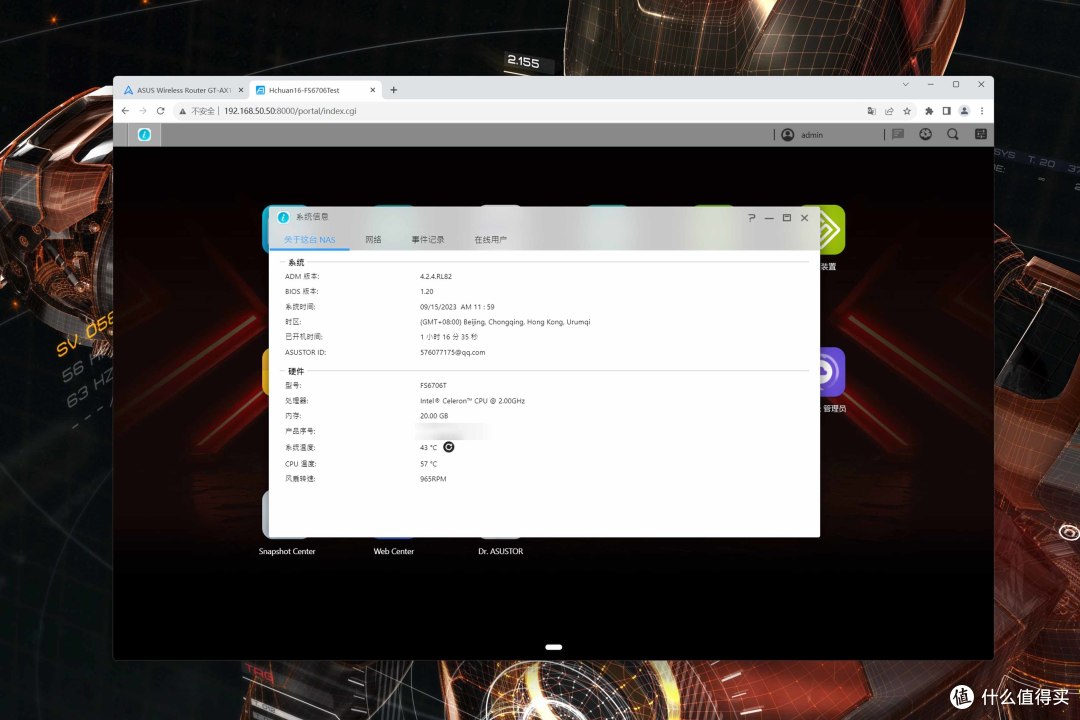Image resolution: width=1080 pixels, height=720 pixels.
Task: Share this page icon
Action: click(x=889, y=111)
